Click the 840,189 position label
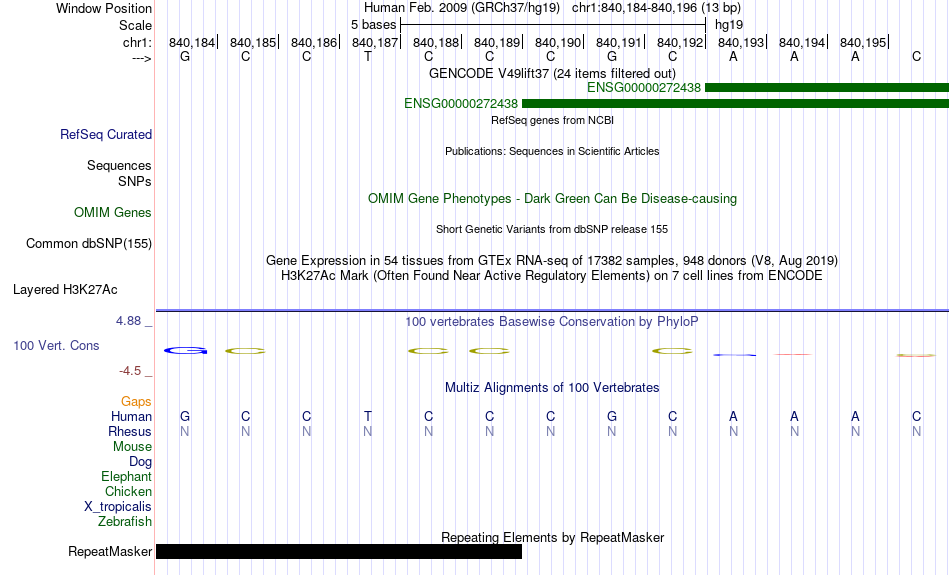950x575 pixels. [x=497, y=42]
